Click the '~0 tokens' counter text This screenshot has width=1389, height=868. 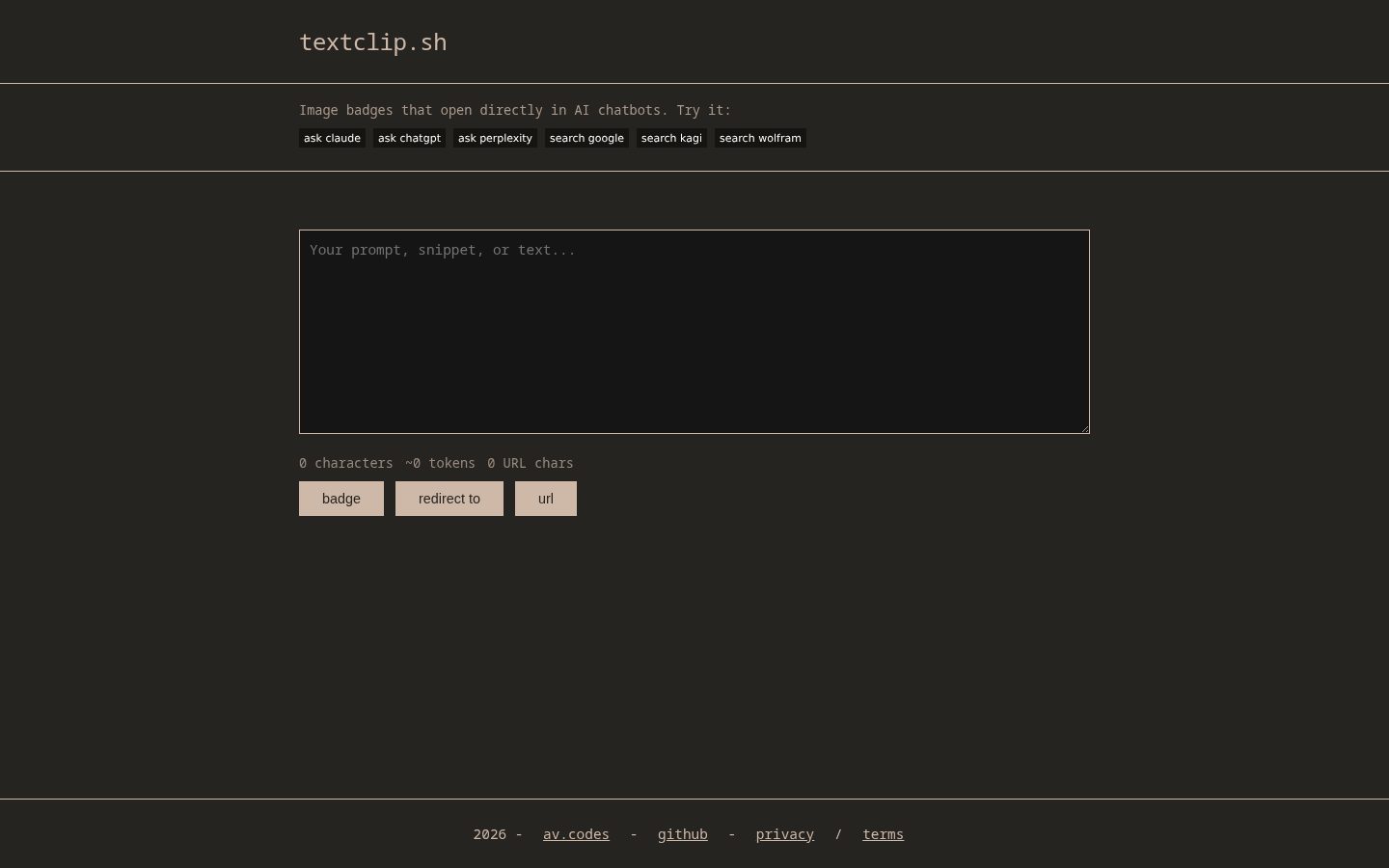click(440, 463)
